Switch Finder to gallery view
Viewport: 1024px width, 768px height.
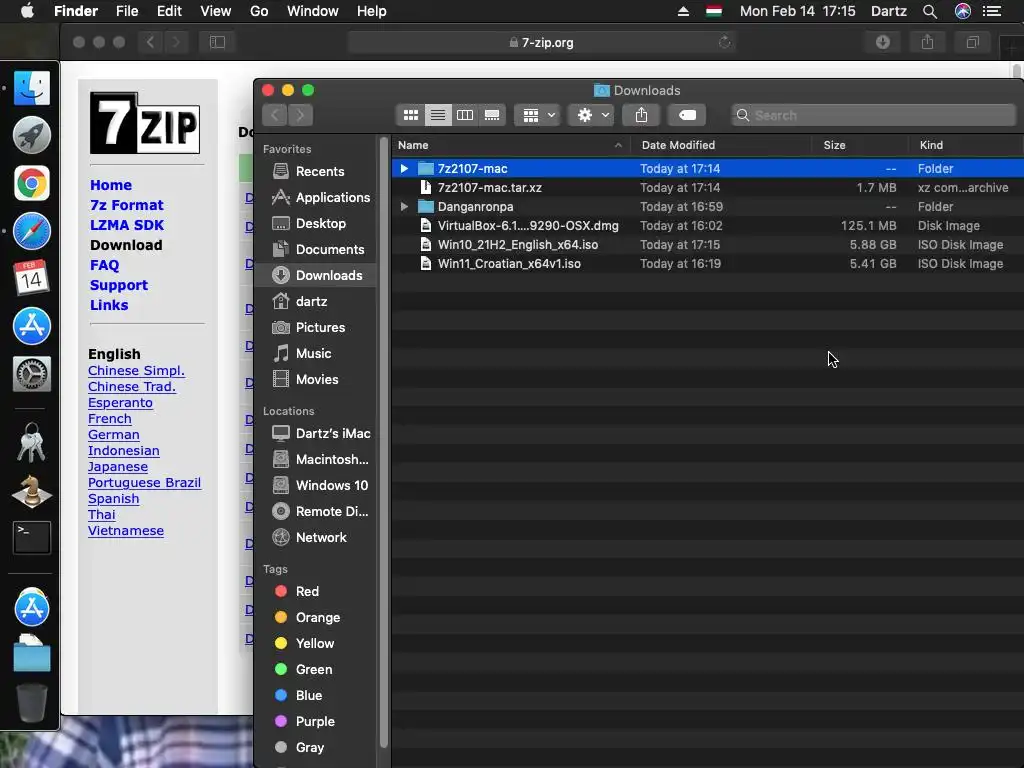point(492,116)
